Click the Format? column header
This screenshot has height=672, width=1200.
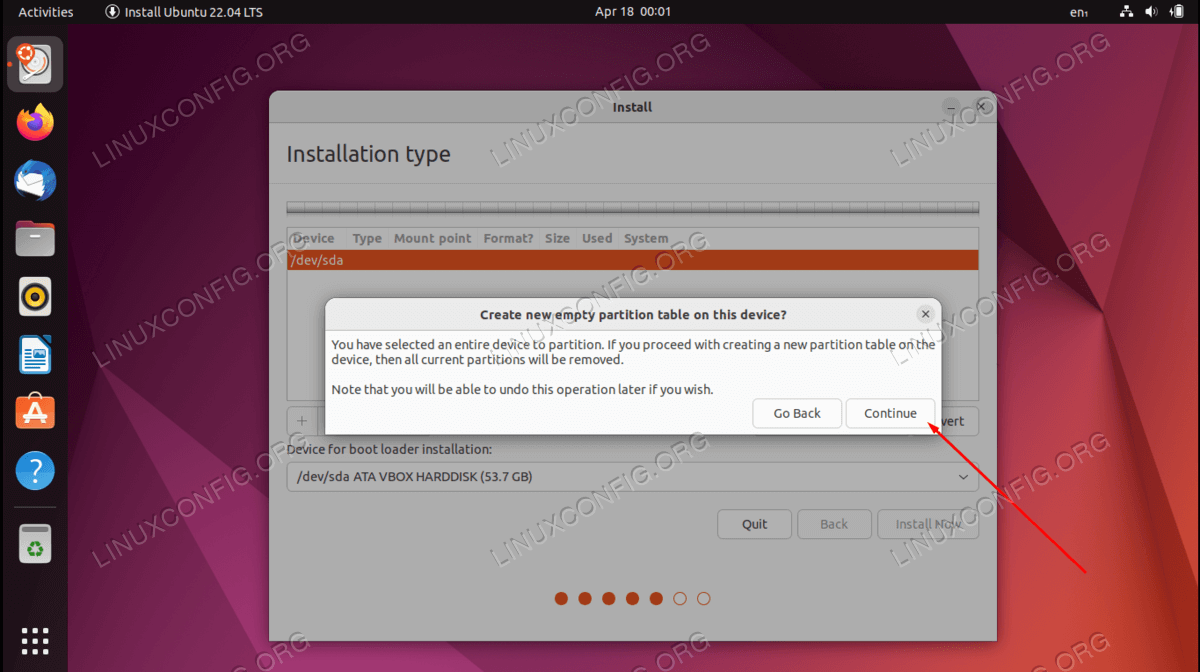508,239
